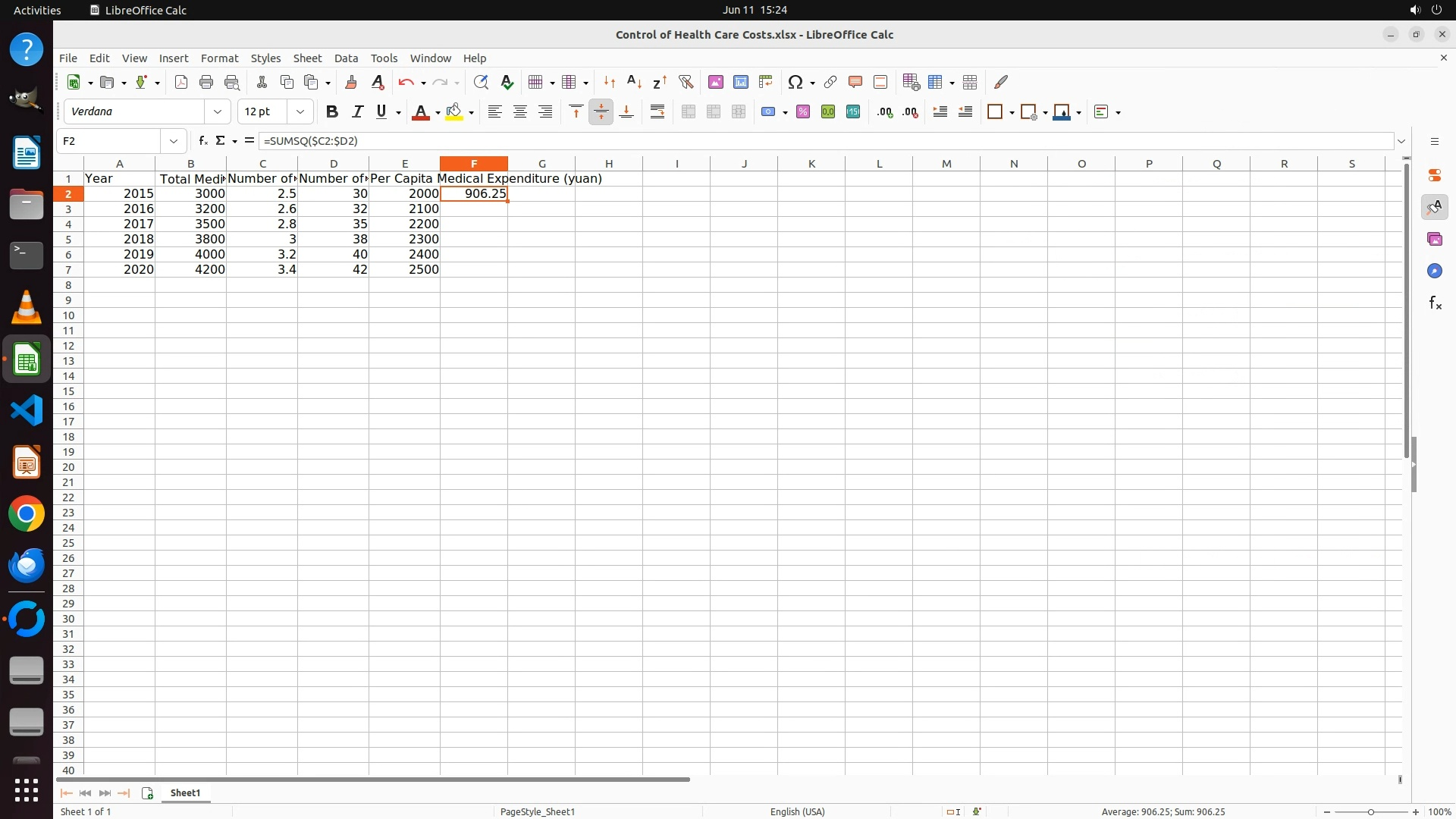Expand the Name Box cell dropdown
Viewport: 1456px width, 819px height.
[x=174, y=141]
